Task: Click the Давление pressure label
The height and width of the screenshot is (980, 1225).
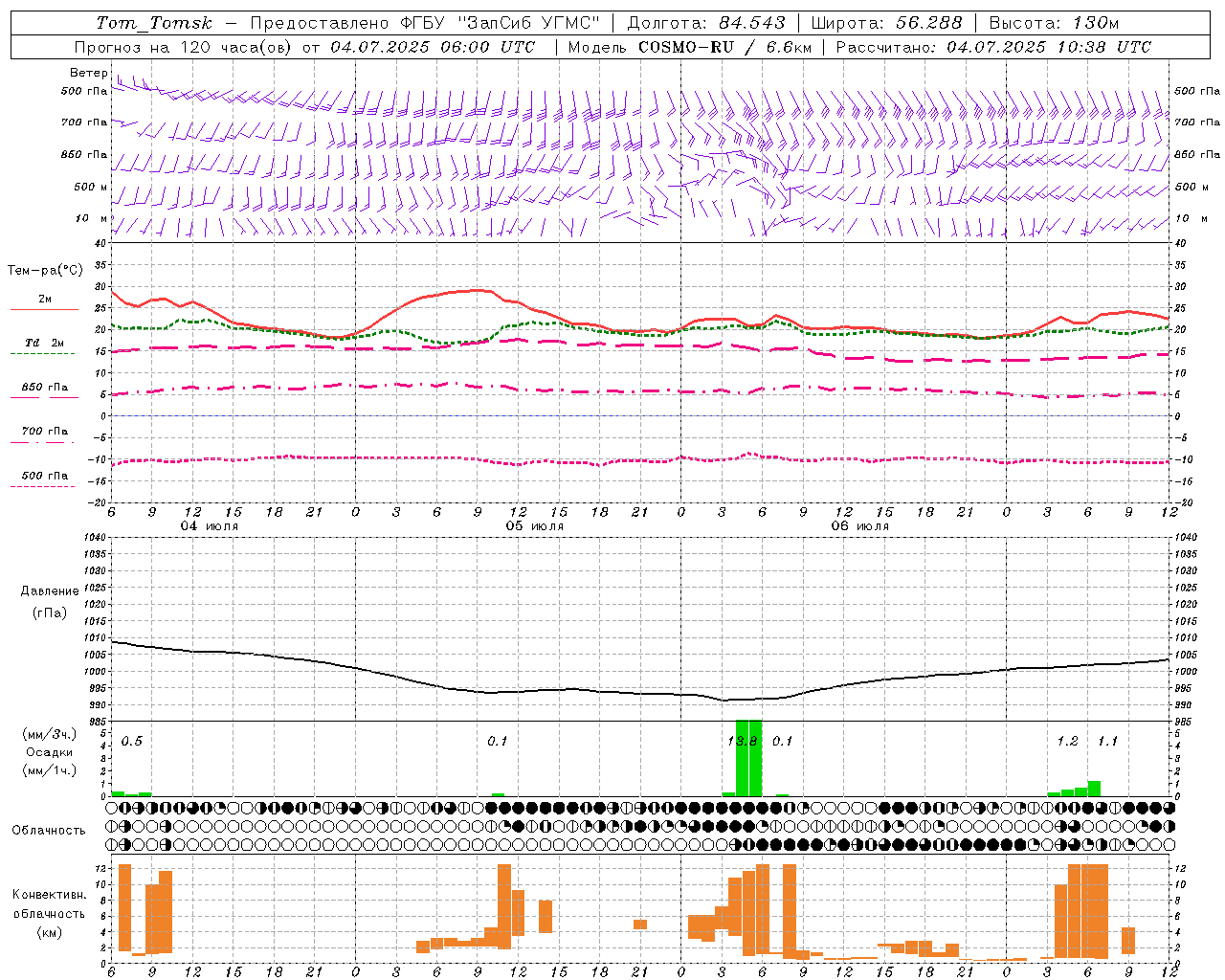Action: pos(50,591)
